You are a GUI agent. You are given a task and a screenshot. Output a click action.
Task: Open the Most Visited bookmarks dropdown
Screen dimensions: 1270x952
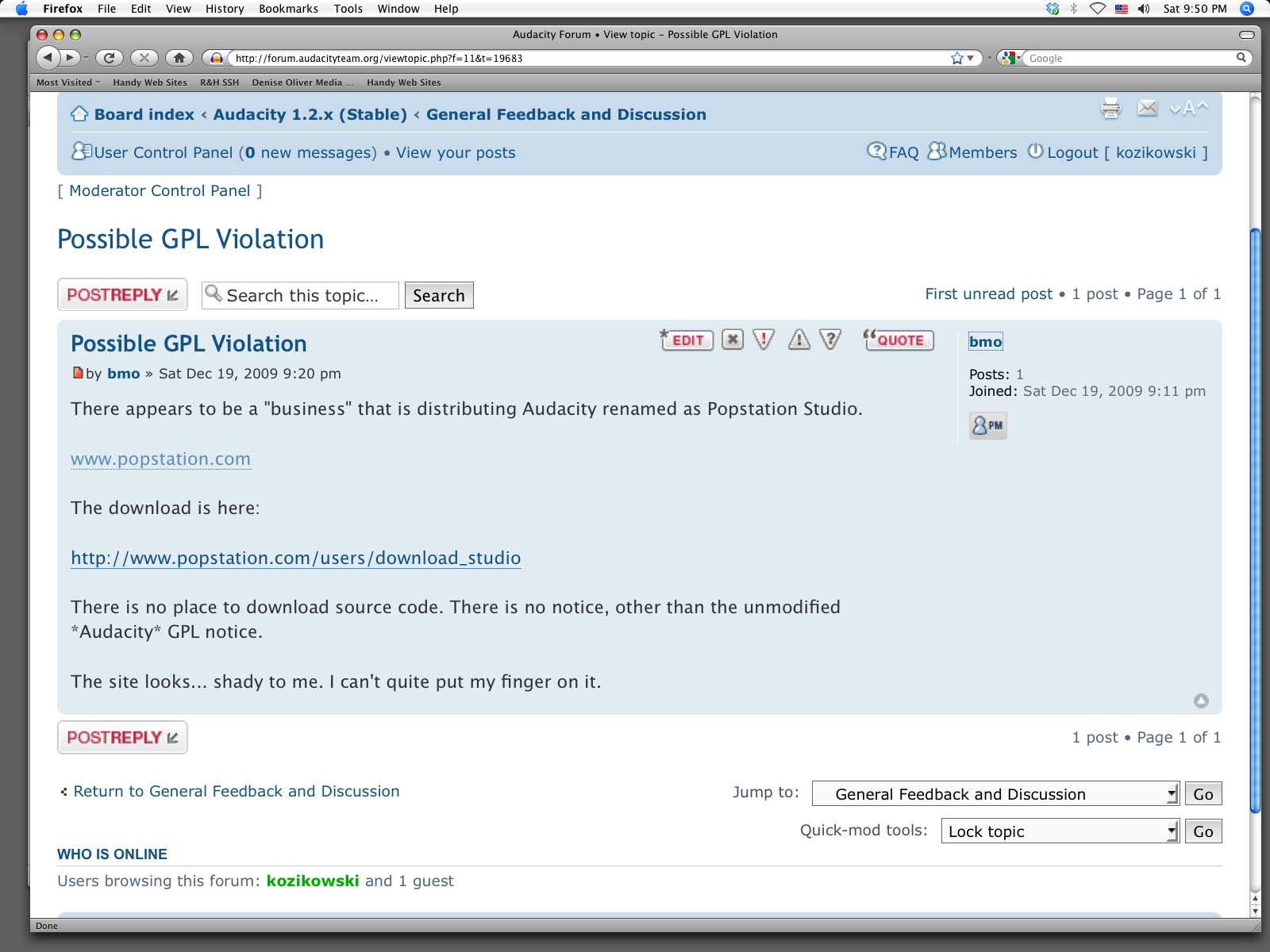pyautogui.click(x=68, y=83)
